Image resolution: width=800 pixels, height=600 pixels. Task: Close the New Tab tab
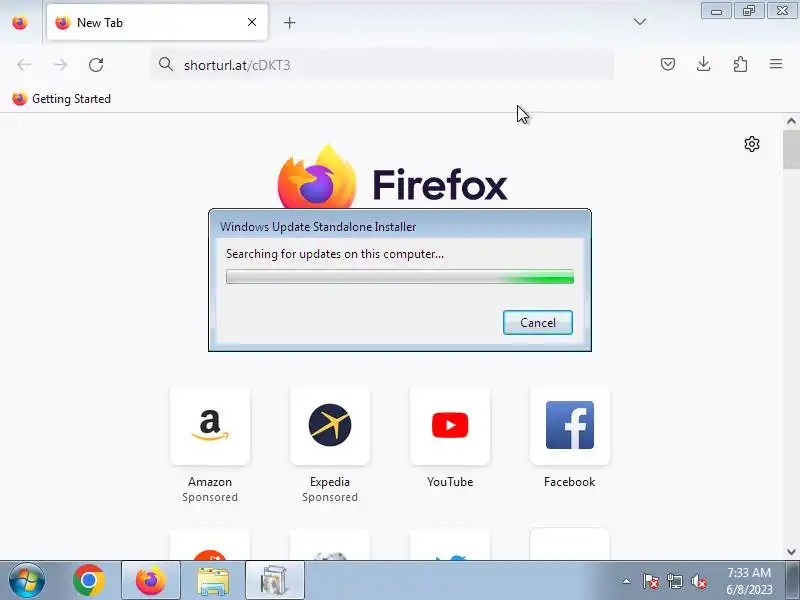[252, 22]
